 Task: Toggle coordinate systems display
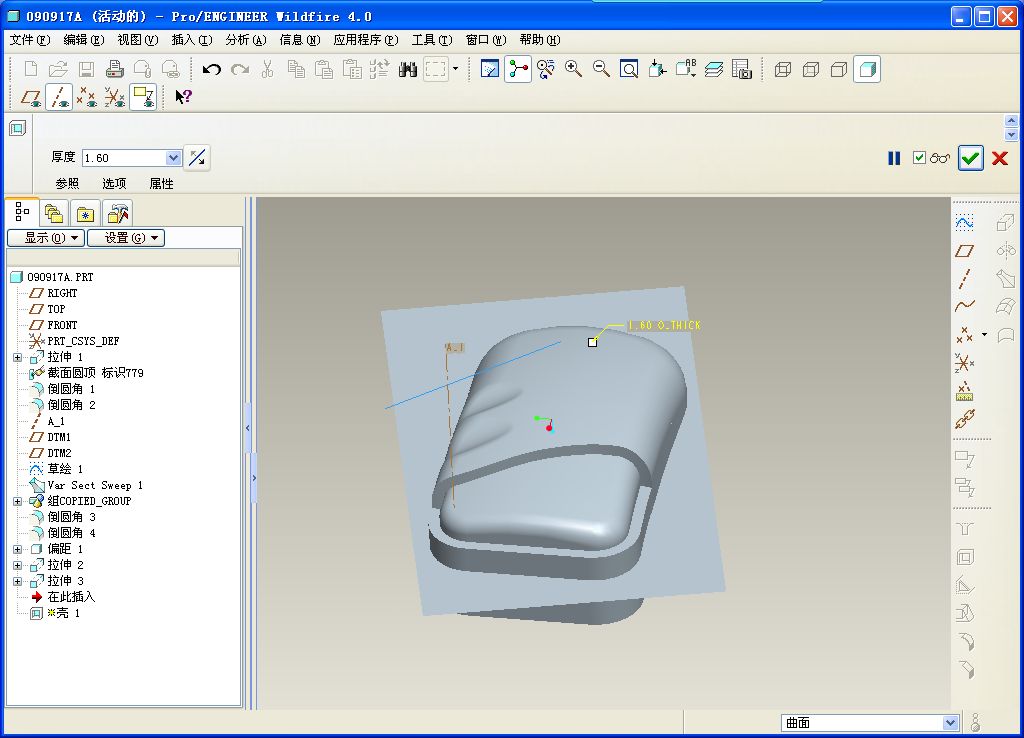115,97
